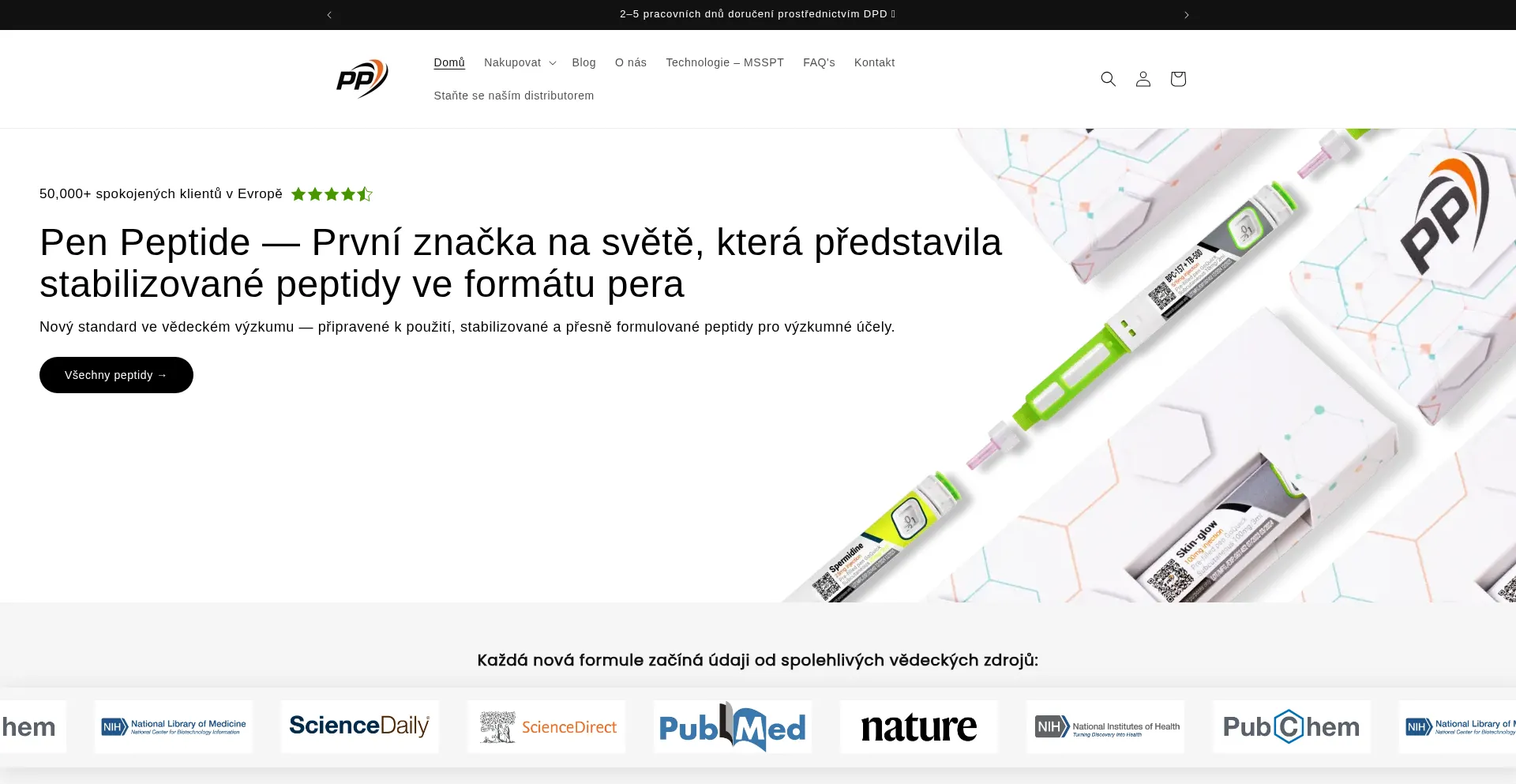Click the National Institutes of Health logo

(x=1105, y=726)
